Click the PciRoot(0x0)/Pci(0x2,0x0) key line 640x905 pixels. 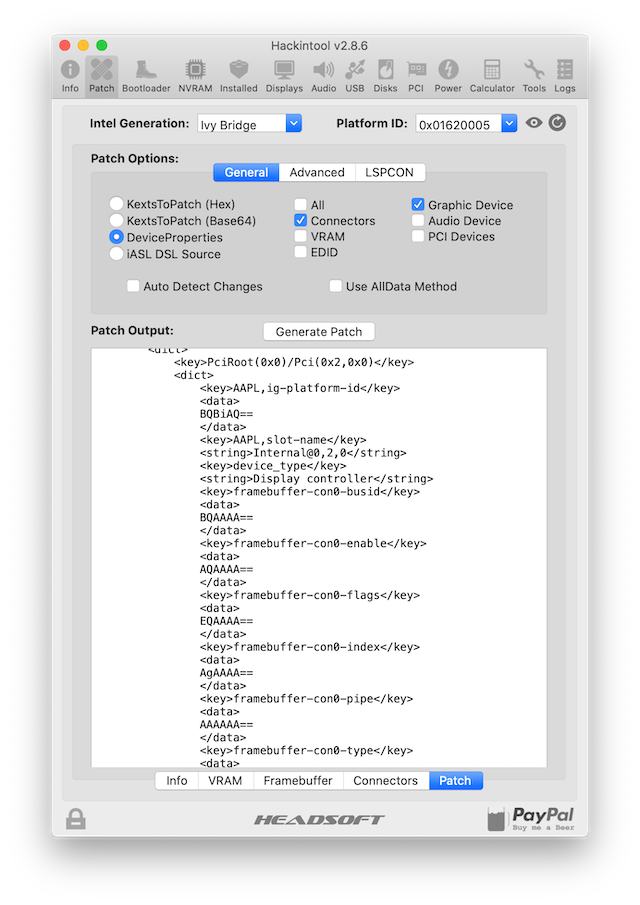(x=294, y=362)
